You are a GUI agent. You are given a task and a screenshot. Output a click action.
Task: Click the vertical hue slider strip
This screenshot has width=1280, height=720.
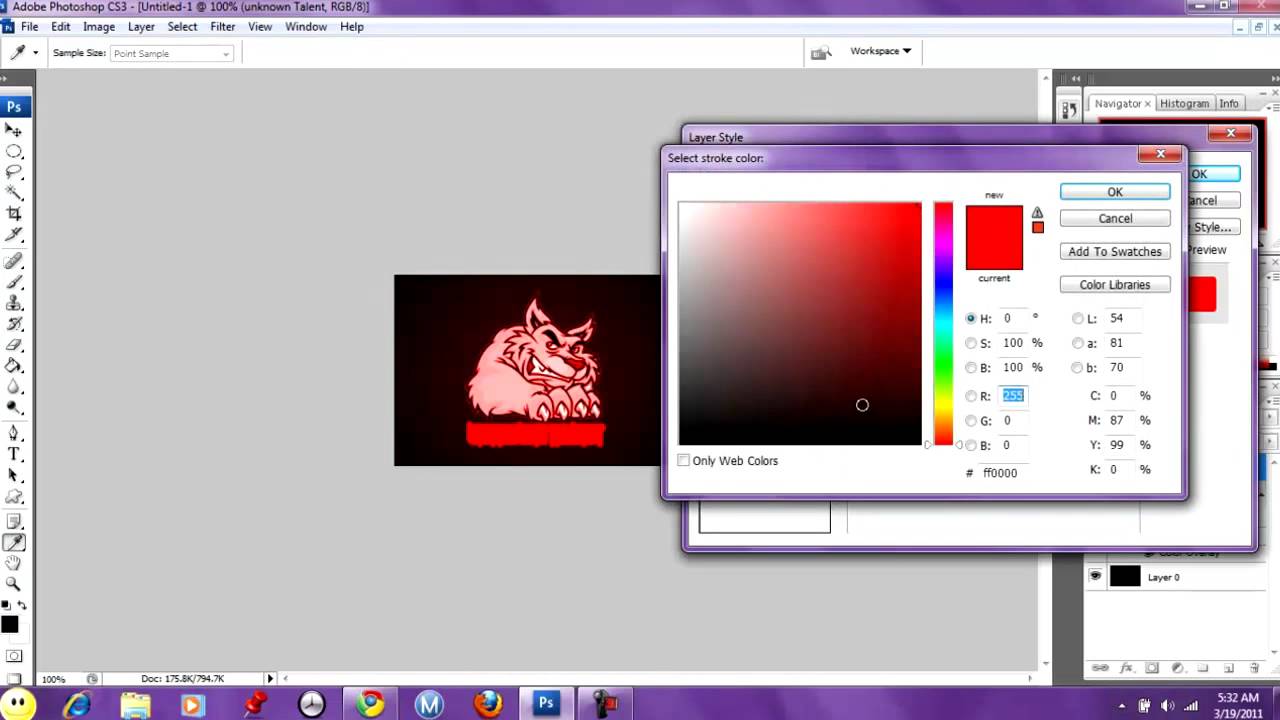point(943,320)
